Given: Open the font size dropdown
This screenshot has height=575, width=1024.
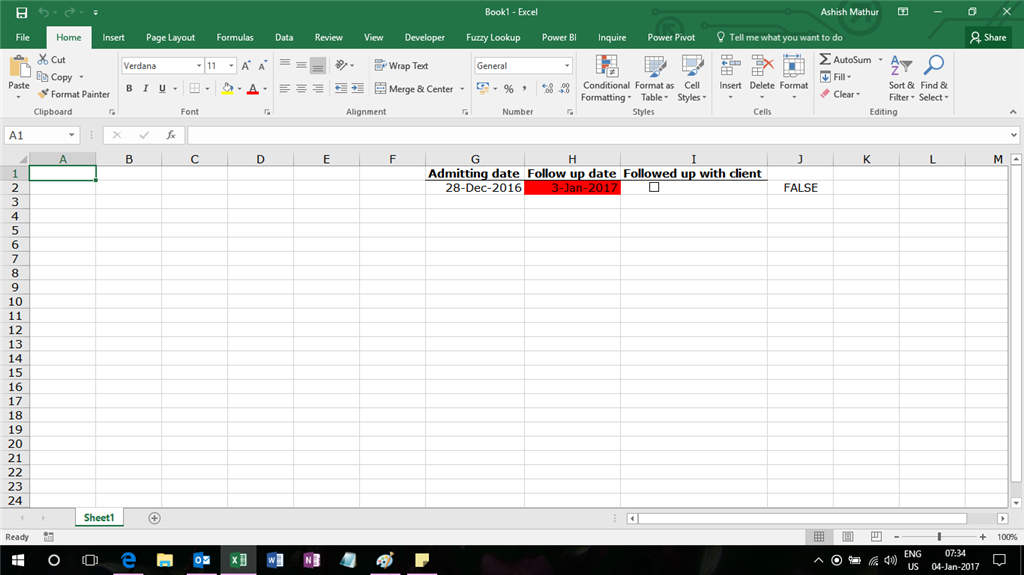Looking at the screenshot, I should tap(231, 66).
